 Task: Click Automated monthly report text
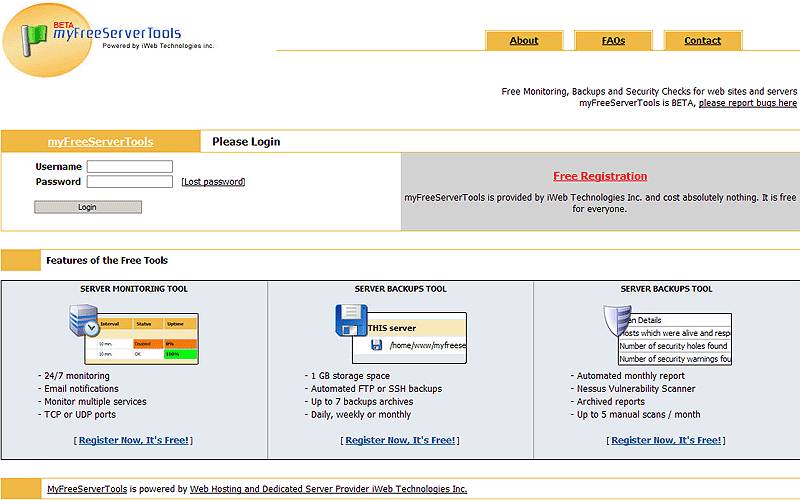(x=631, y=376)
